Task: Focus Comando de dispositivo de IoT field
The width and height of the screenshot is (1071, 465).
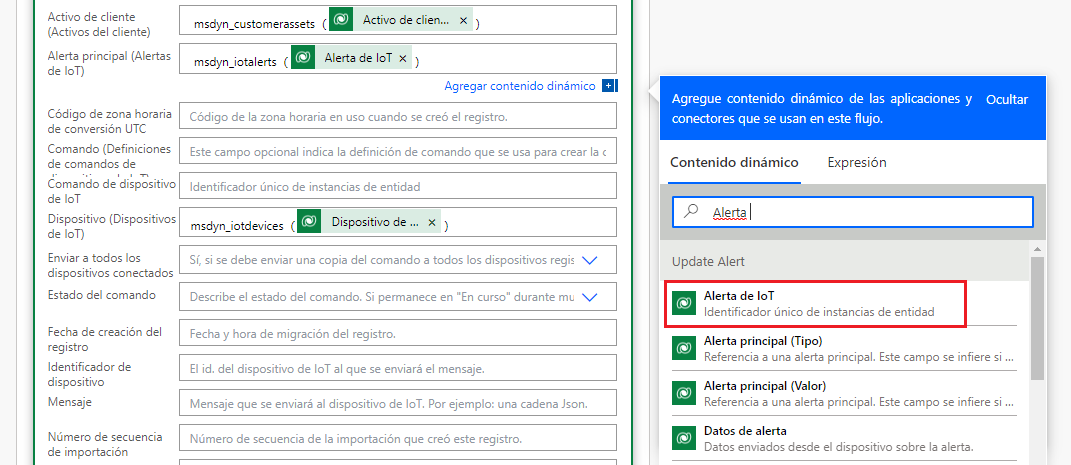Action: 398,186
